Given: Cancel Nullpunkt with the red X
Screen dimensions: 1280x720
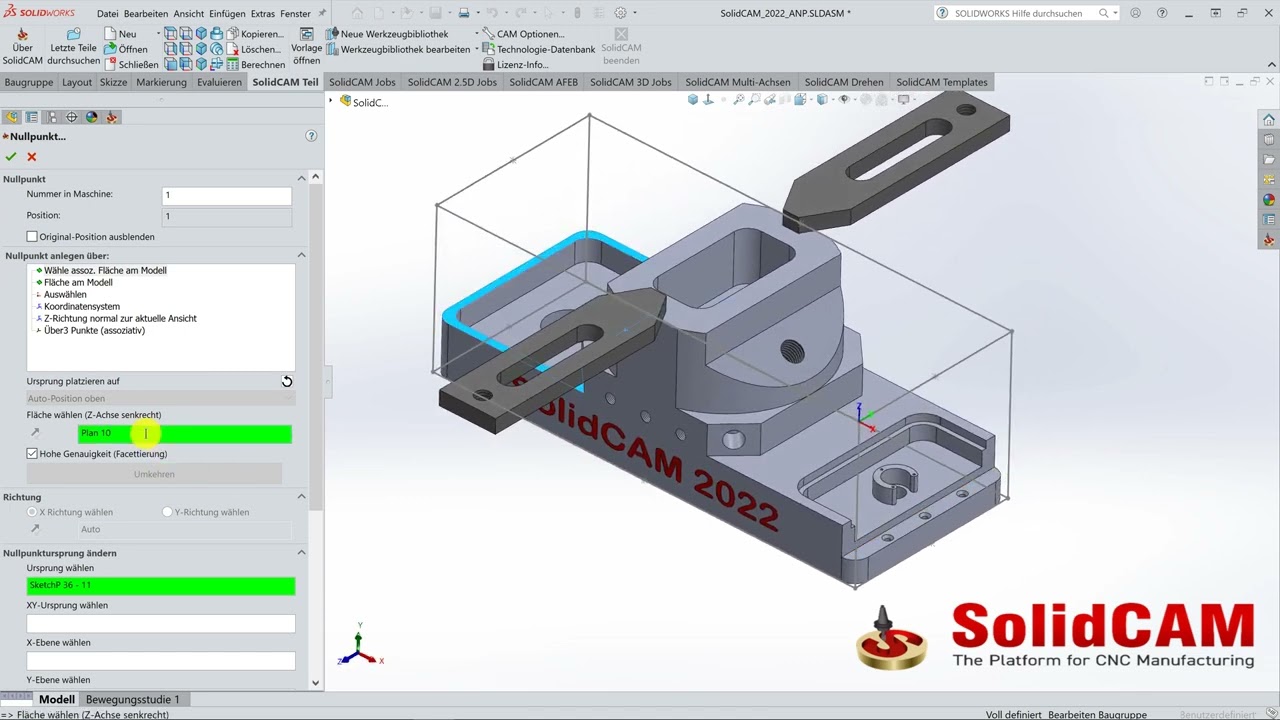Looking at the screenshot, I should pyautogui.click(x=32, y=157).
